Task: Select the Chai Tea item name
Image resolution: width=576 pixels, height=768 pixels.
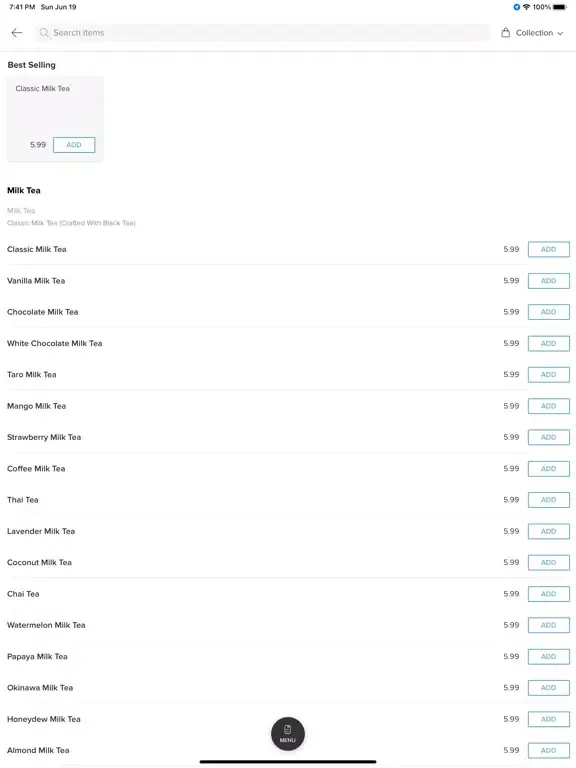Action: click(23, 594)
